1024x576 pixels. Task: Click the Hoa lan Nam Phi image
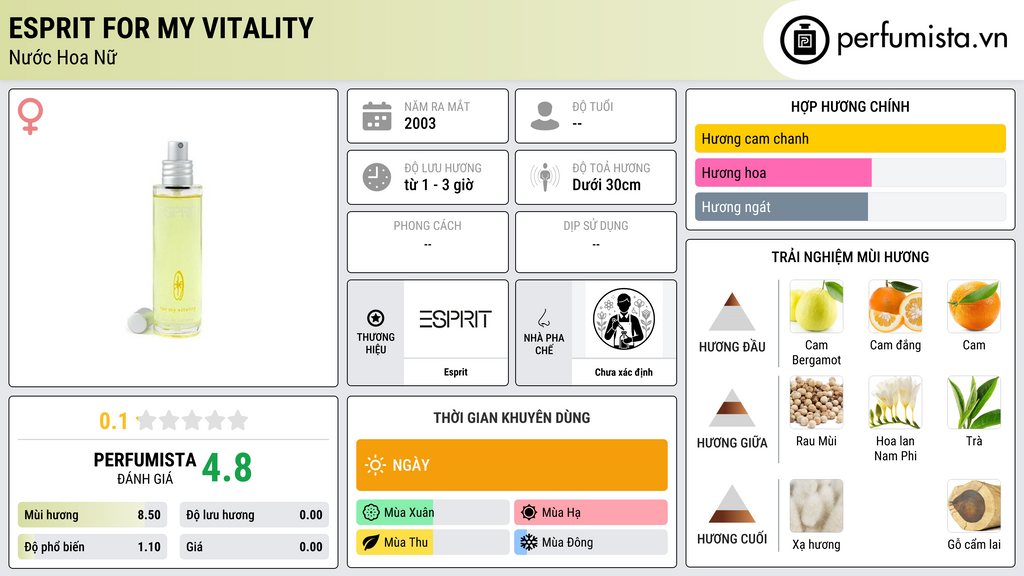[895, 402]
